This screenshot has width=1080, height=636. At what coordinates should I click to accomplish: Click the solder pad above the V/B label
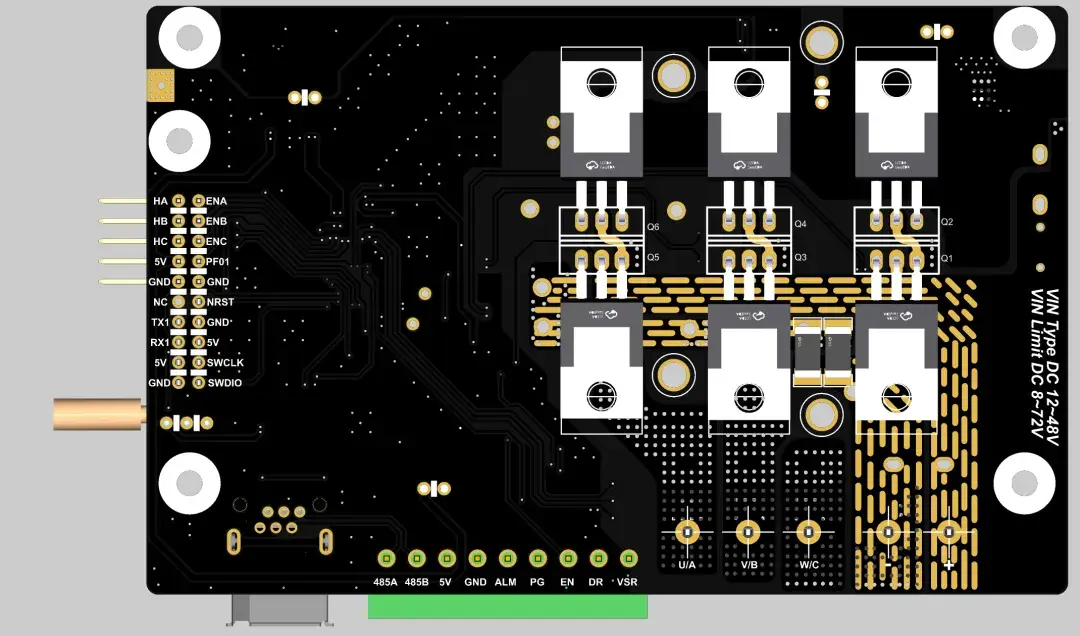(x=748, y=532)
